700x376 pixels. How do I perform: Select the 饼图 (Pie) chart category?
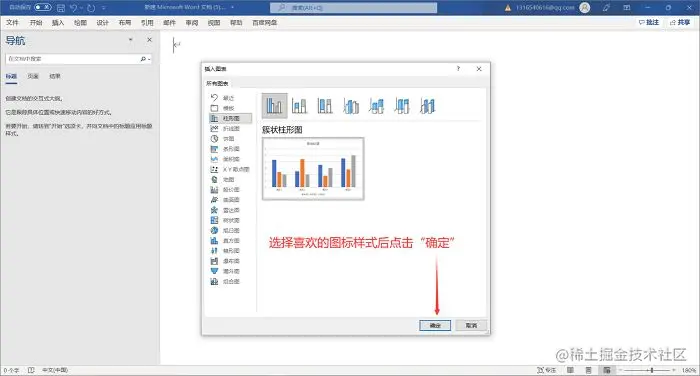click(230, 139)
